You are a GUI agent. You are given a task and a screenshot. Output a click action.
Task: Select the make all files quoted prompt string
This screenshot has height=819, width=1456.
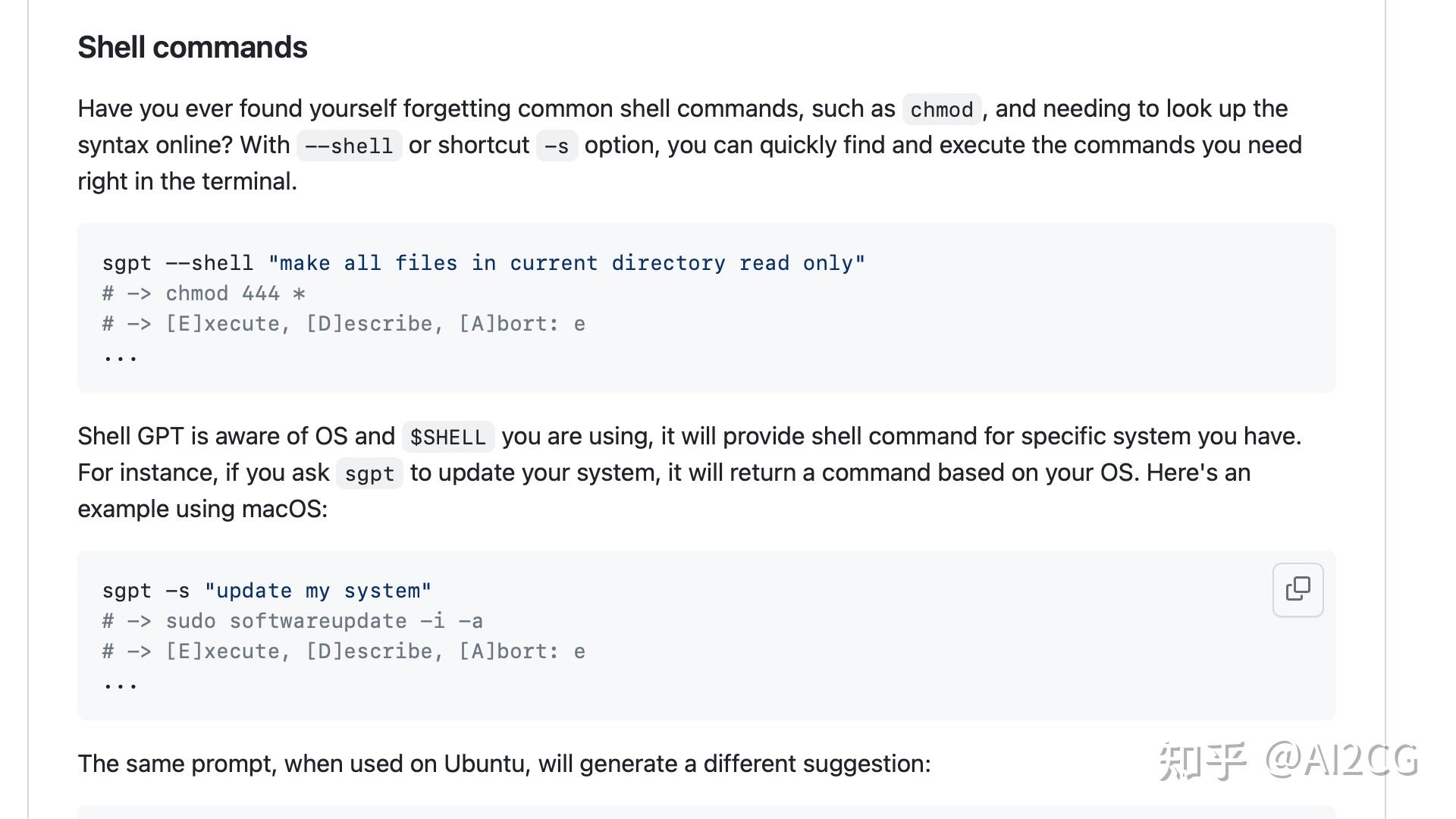point(566,263)
